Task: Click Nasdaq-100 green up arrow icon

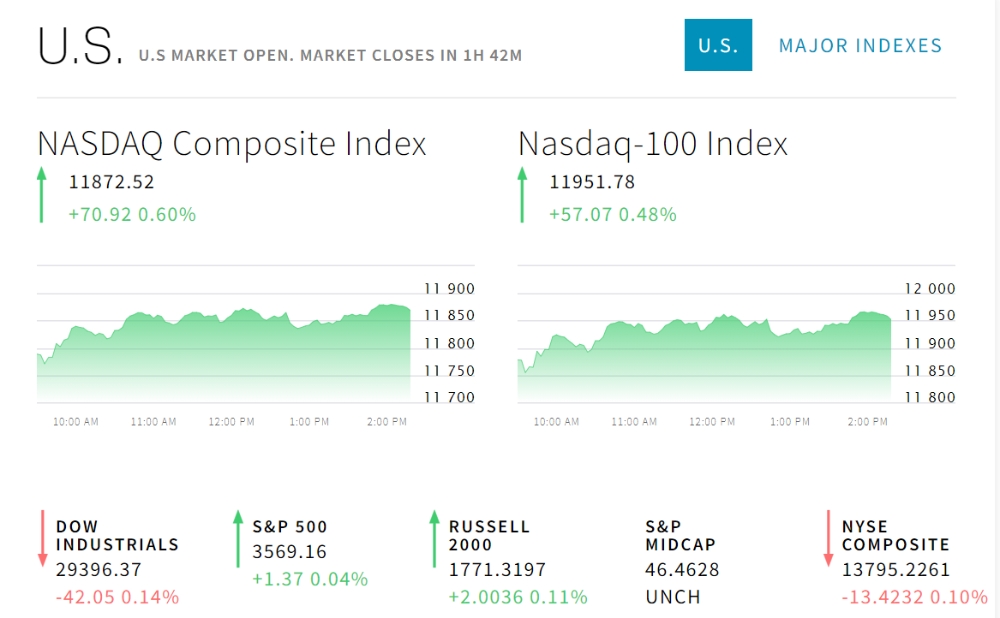Action: 521,195
